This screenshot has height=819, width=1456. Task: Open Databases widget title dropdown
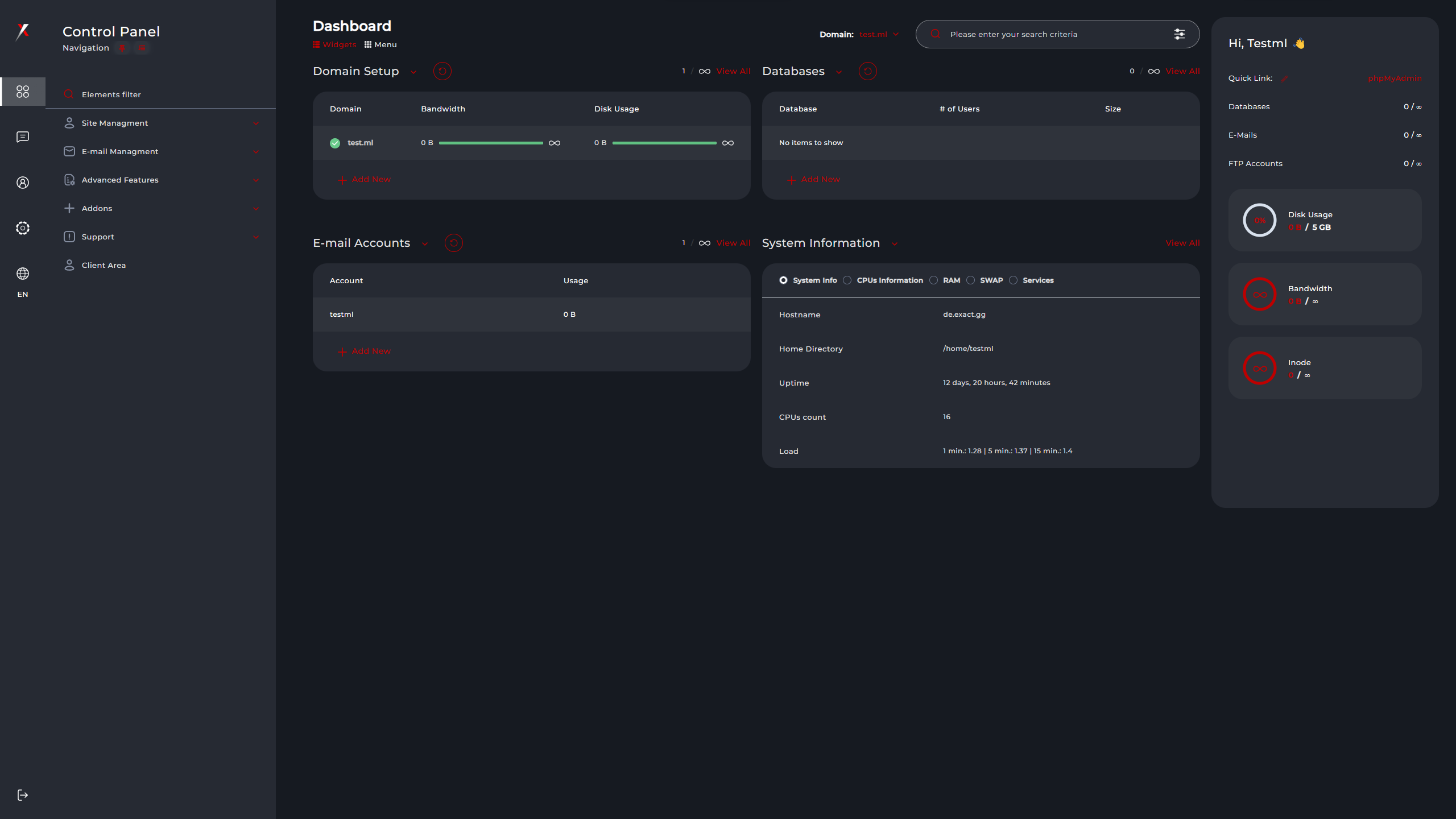(839, 72)
